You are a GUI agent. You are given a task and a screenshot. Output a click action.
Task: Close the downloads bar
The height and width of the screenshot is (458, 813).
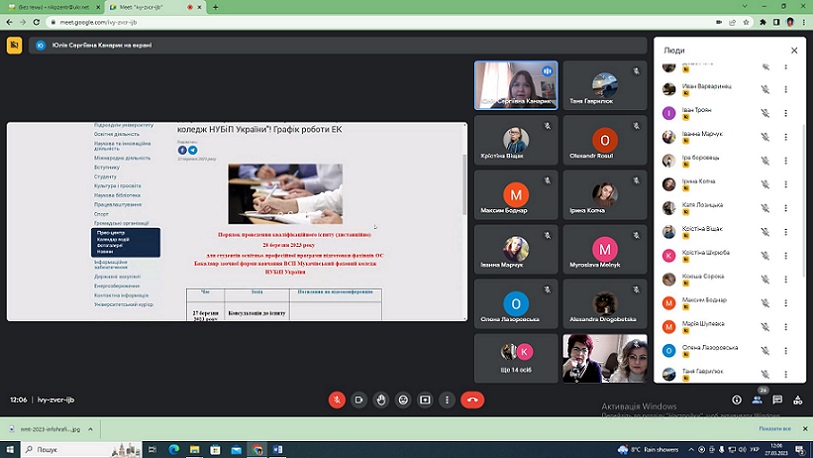pos(805,429)
